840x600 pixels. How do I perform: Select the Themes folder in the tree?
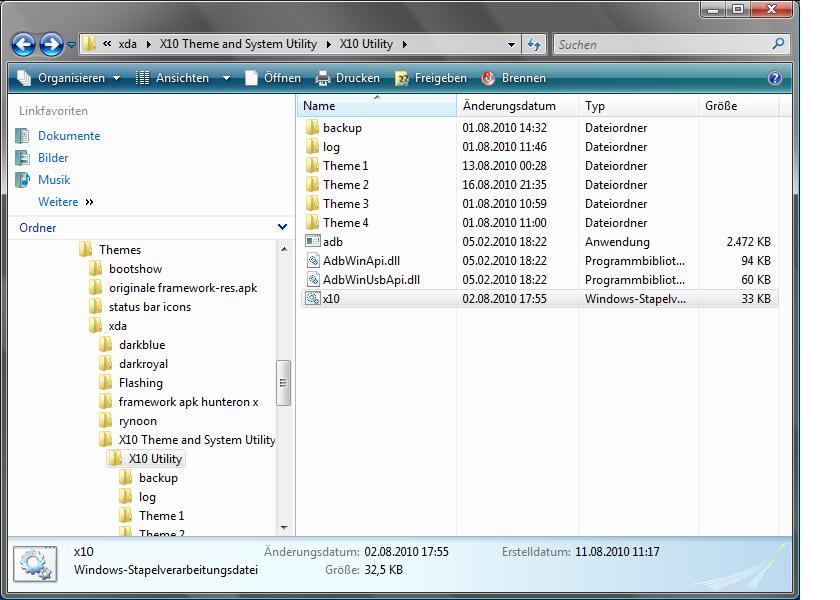119,250
